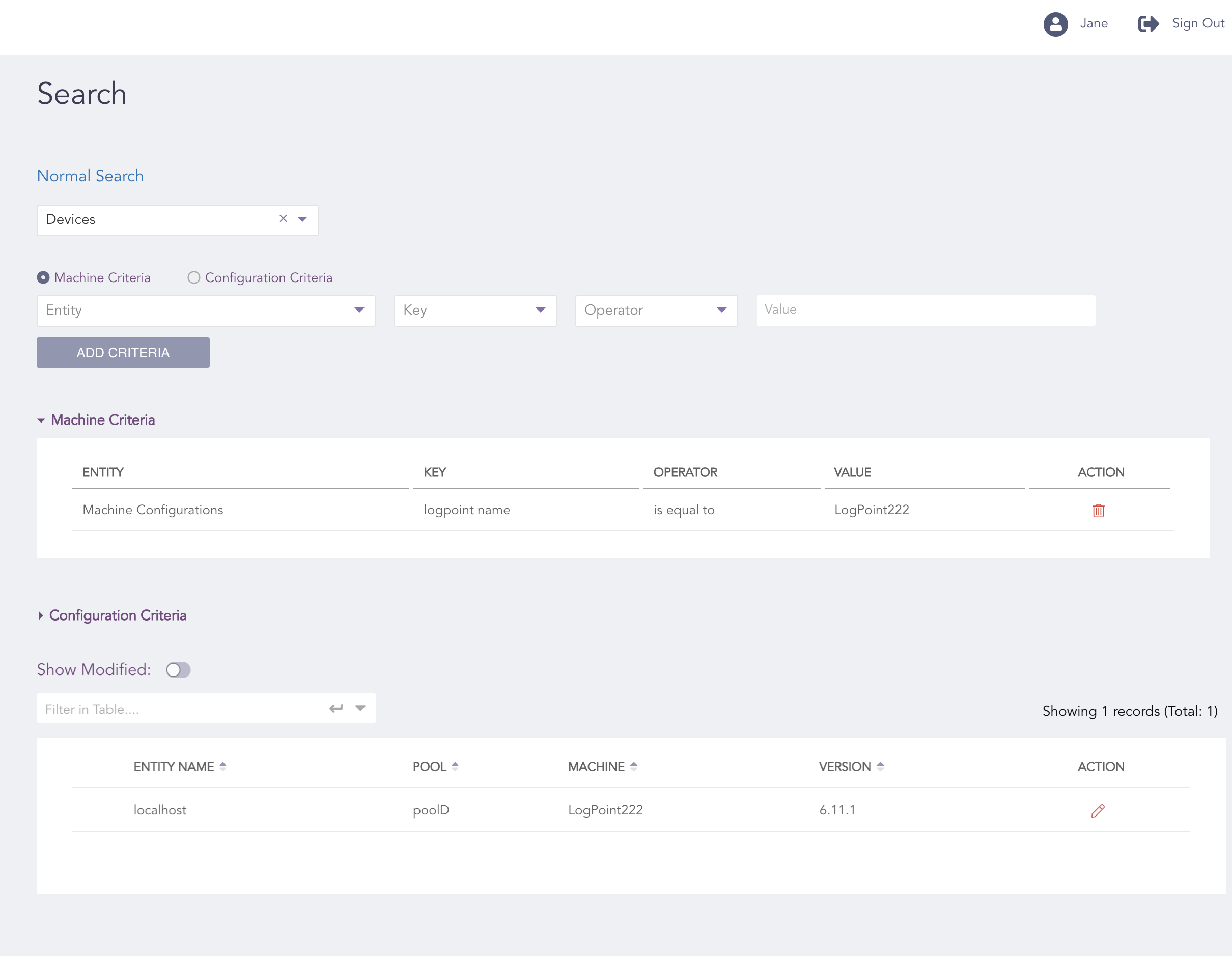Sort the table by Version column

point(880,767)
